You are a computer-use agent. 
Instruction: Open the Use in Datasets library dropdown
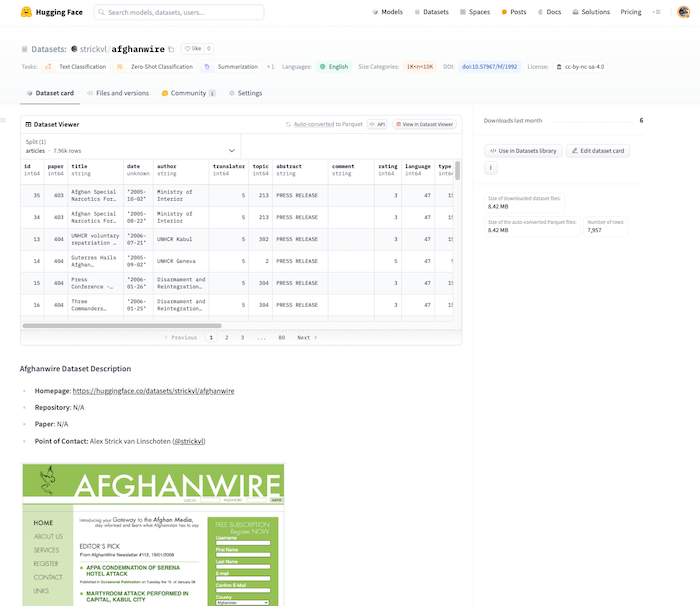tap(523, 151)
